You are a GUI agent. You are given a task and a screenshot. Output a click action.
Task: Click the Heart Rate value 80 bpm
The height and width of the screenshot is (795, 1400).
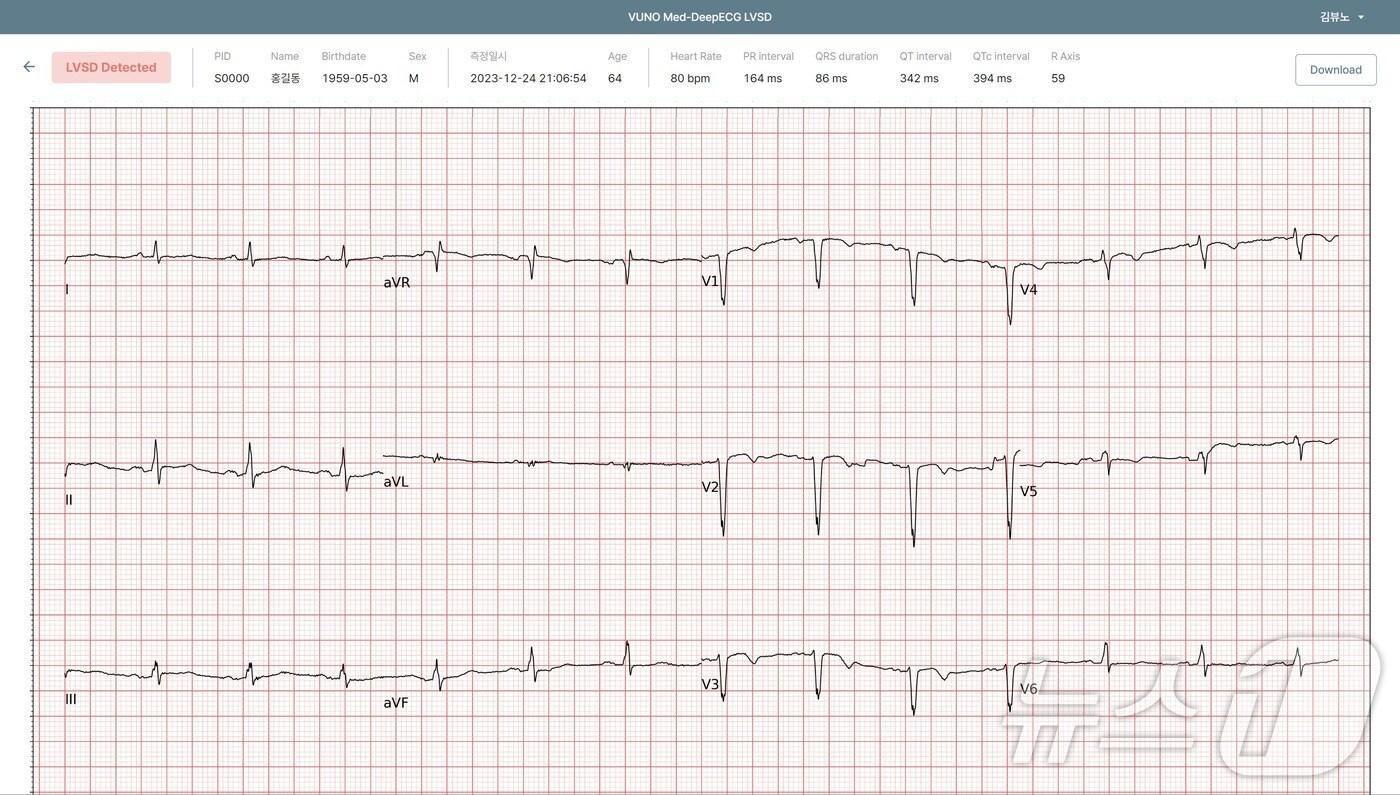(690, 78)
